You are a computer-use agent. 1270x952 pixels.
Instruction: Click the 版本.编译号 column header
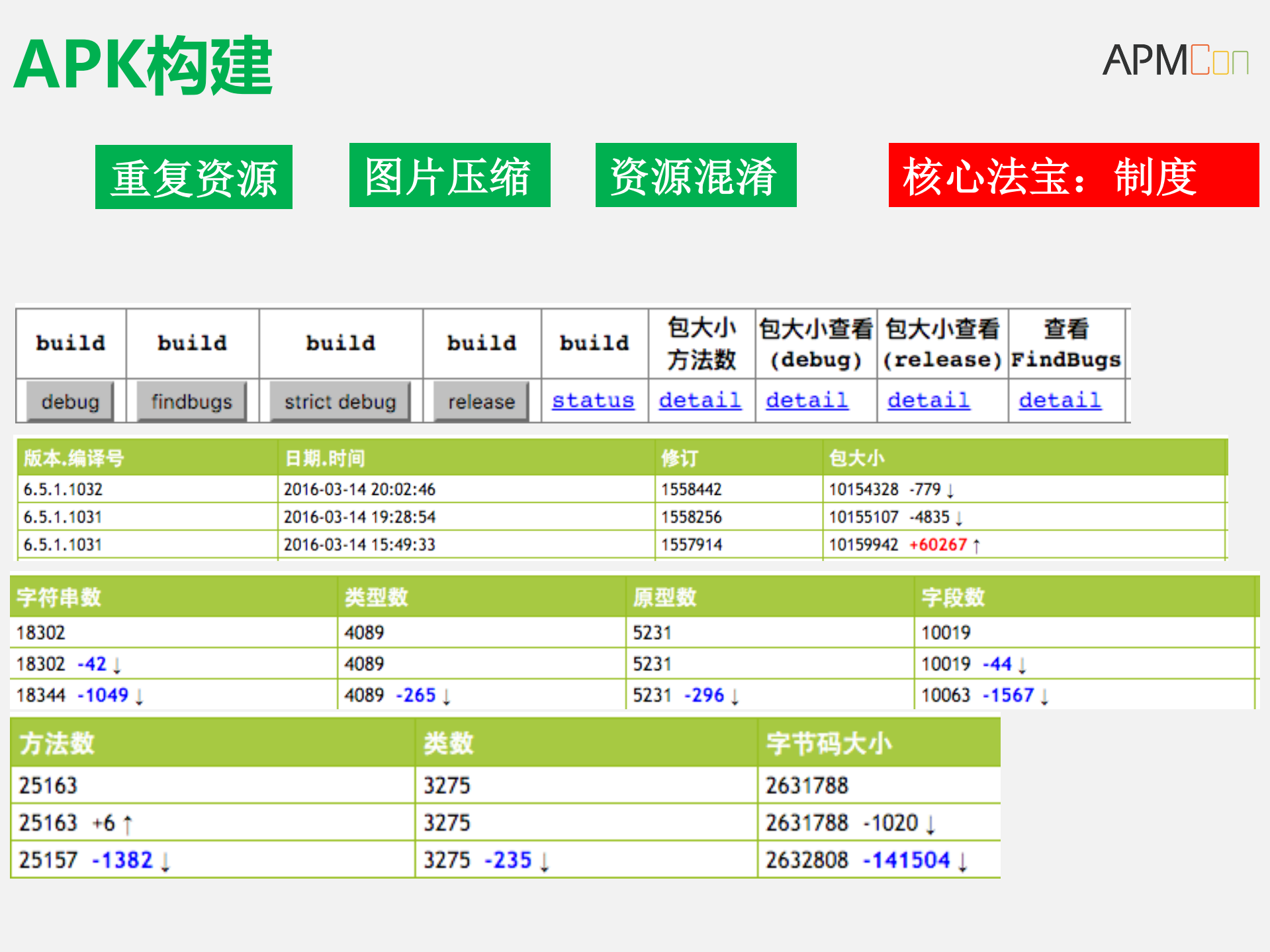coord(73,457)
